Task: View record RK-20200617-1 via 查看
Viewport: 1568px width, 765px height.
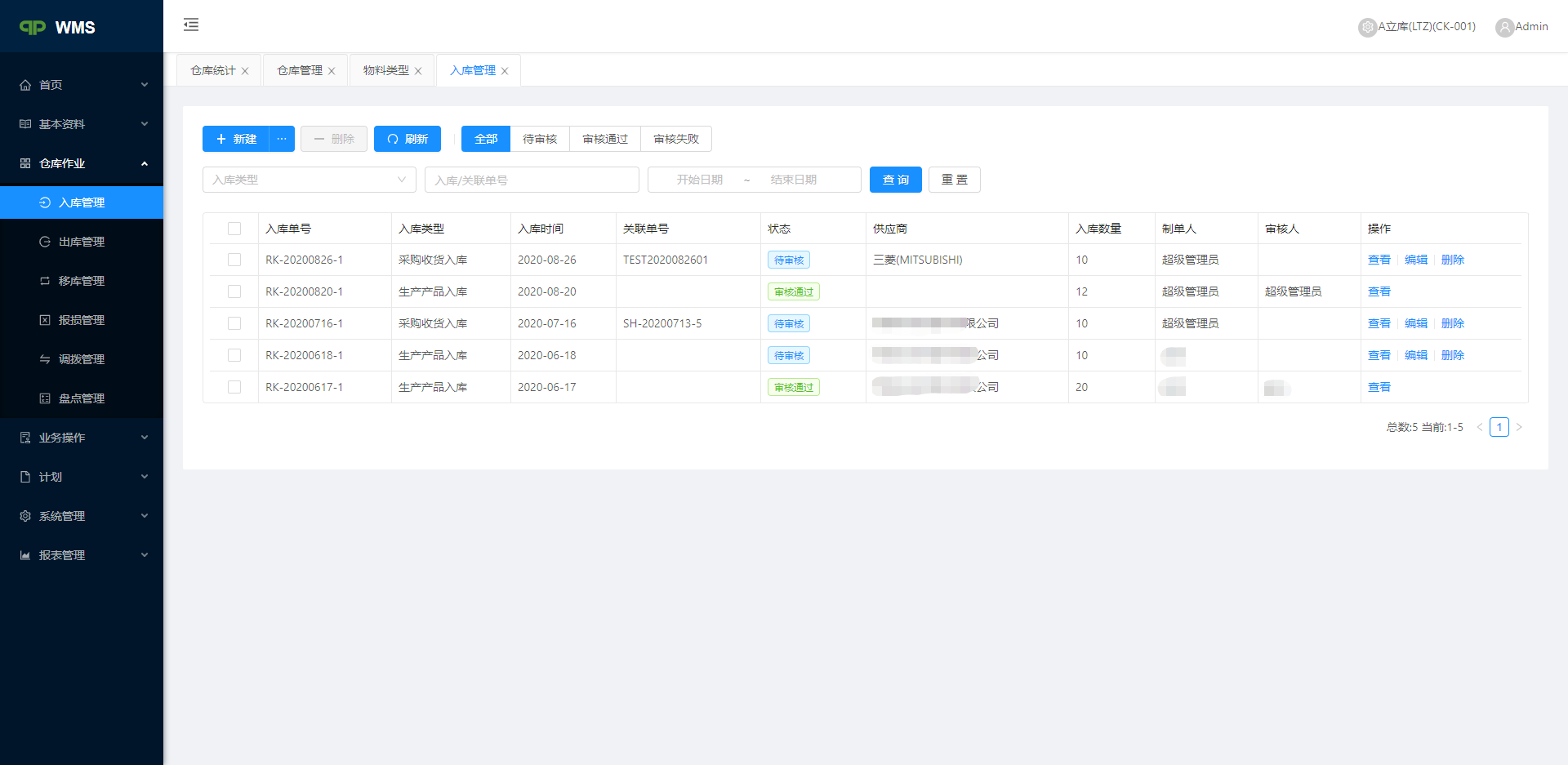Action: coord(1379,387)
